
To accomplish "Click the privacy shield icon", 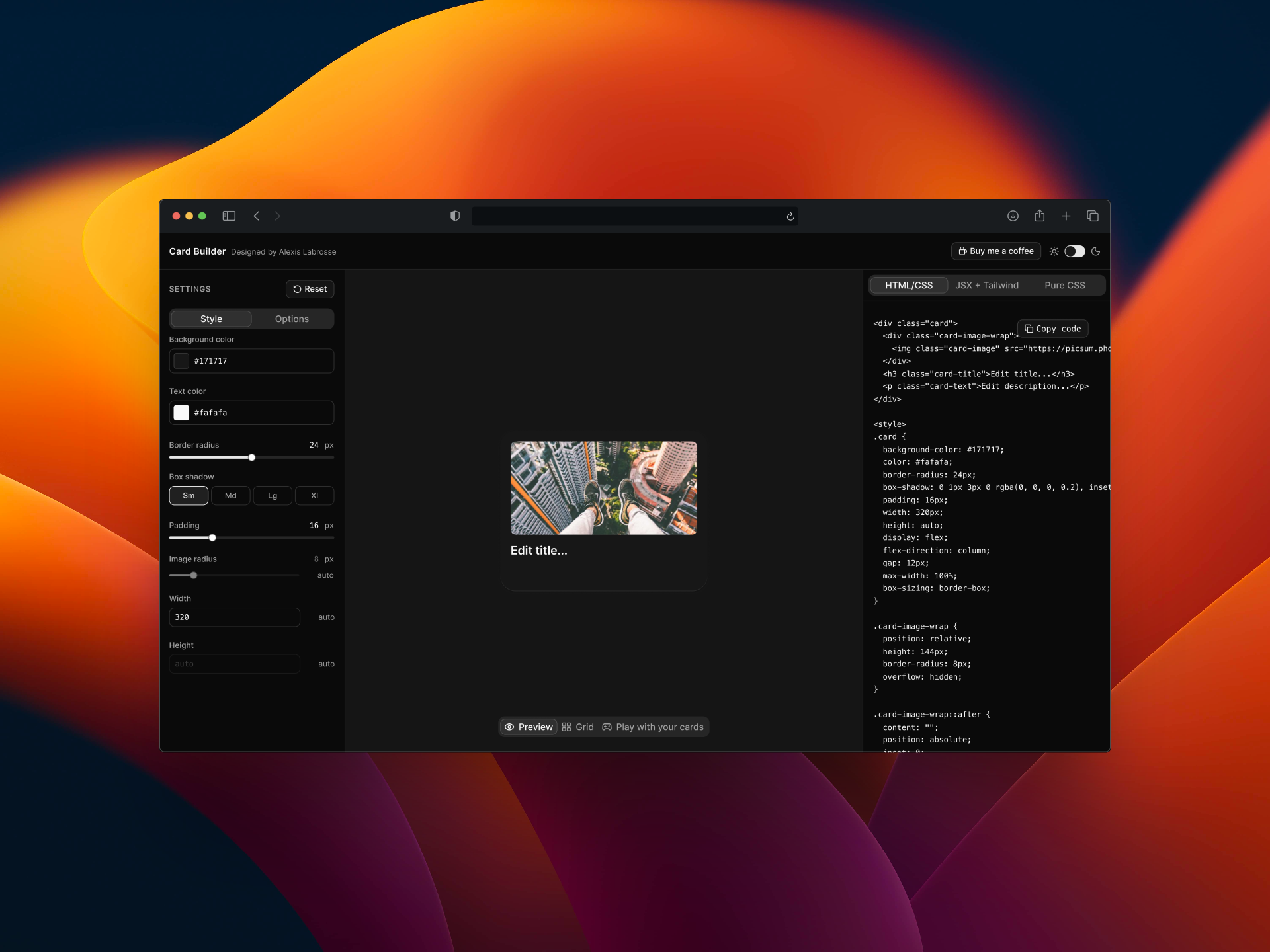I will [x=455, y=216].
